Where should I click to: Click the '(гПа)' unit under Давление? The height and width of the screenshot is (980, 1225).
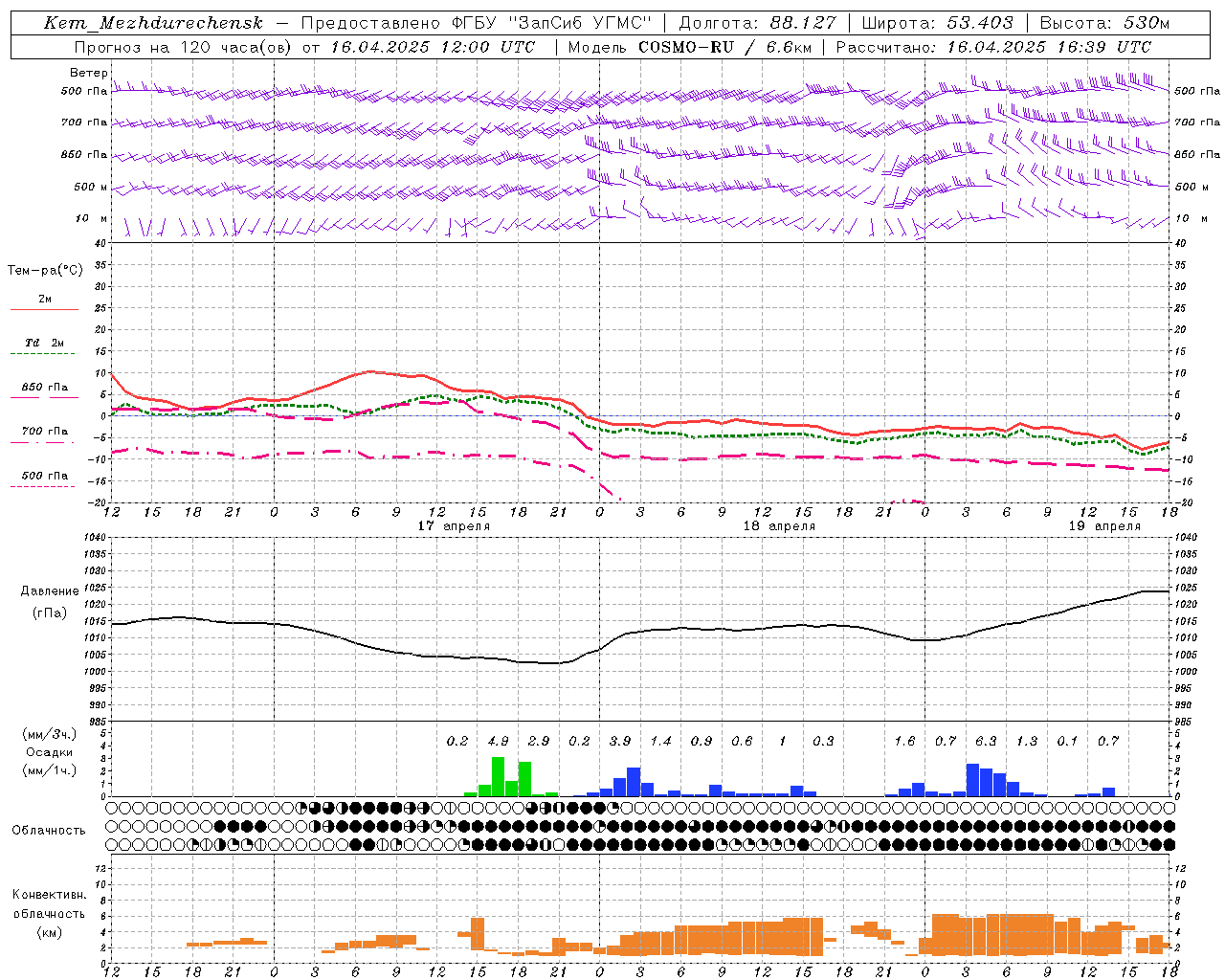coord(50,613)
